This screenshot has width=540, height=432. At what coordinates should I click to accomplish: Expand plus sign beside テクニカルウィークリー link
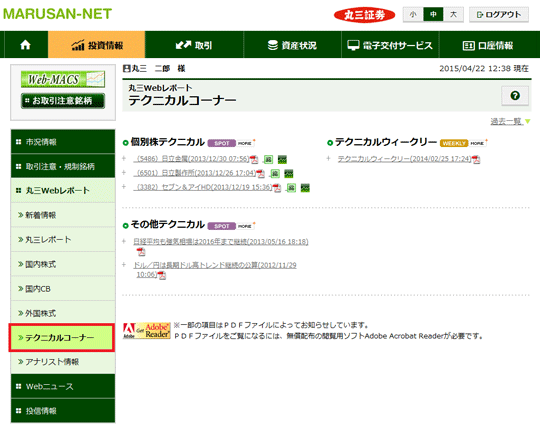pyautogui.click(x=328, y=158)
